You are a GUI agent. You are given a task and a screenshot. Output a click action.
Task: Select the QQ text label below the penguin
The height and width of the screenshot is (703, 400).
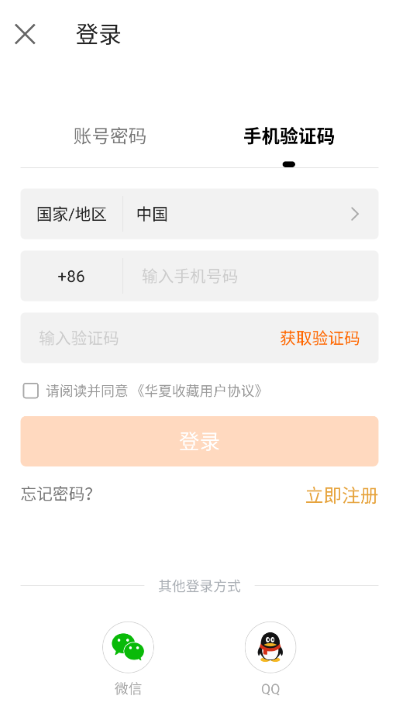tap(270, 689)
